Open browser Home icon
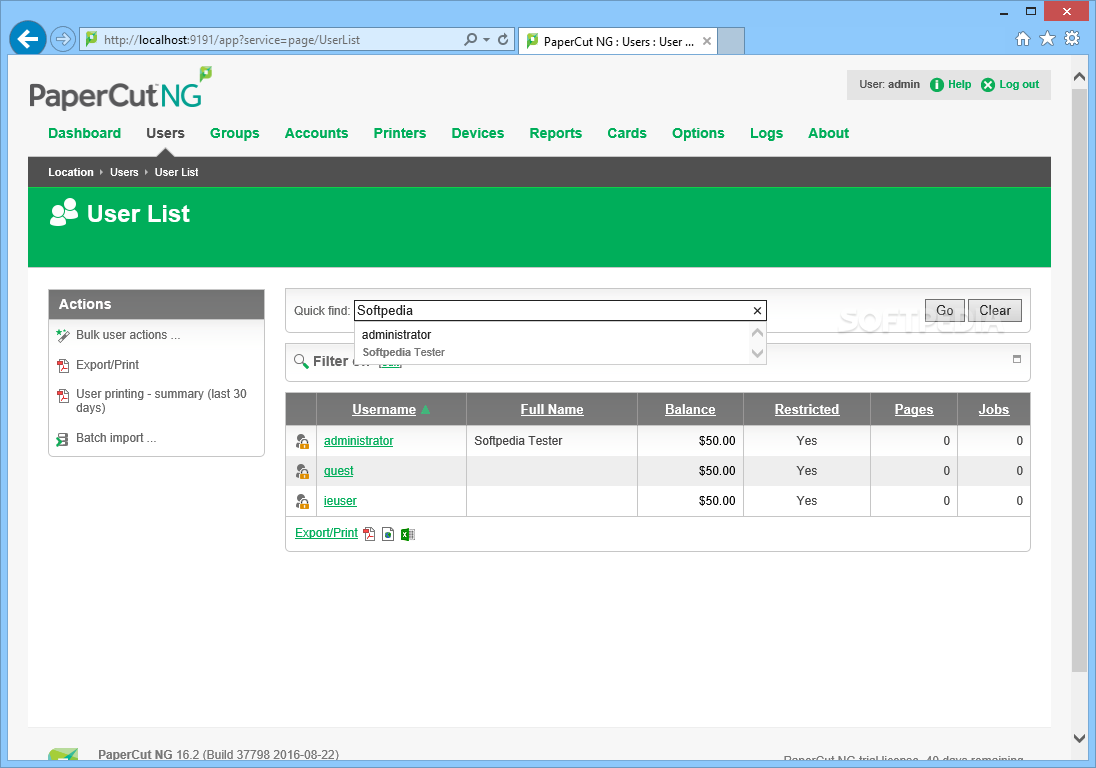The image size is (1096, 768). click(1023, 38)
